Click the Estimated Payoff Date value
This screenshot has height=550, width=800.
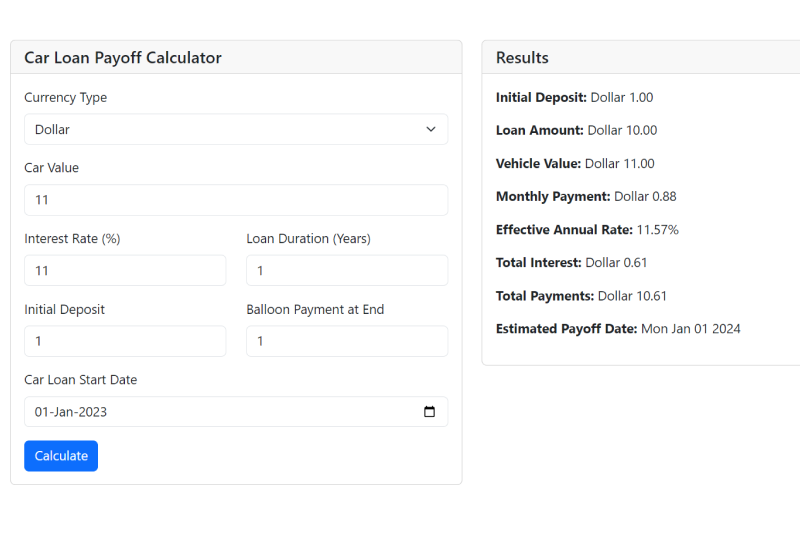(x=690, y=329)
